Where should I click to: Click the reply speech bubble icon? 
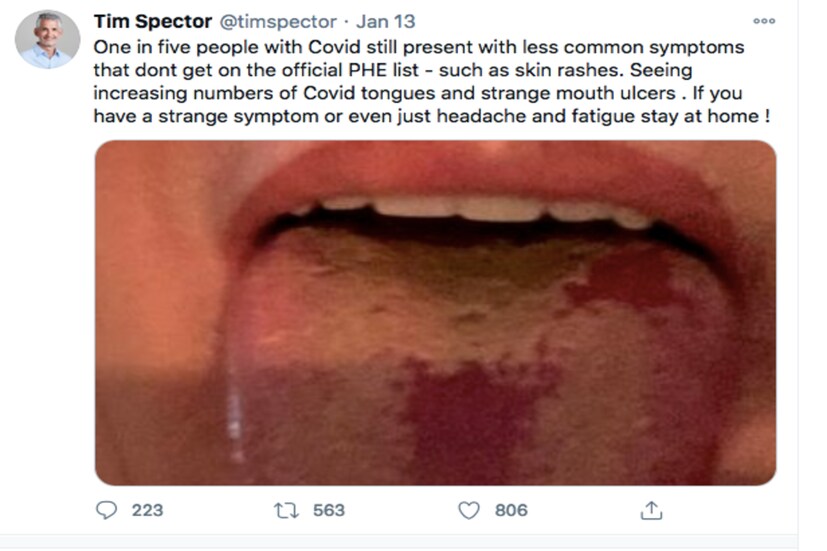(x=107, y=510)
